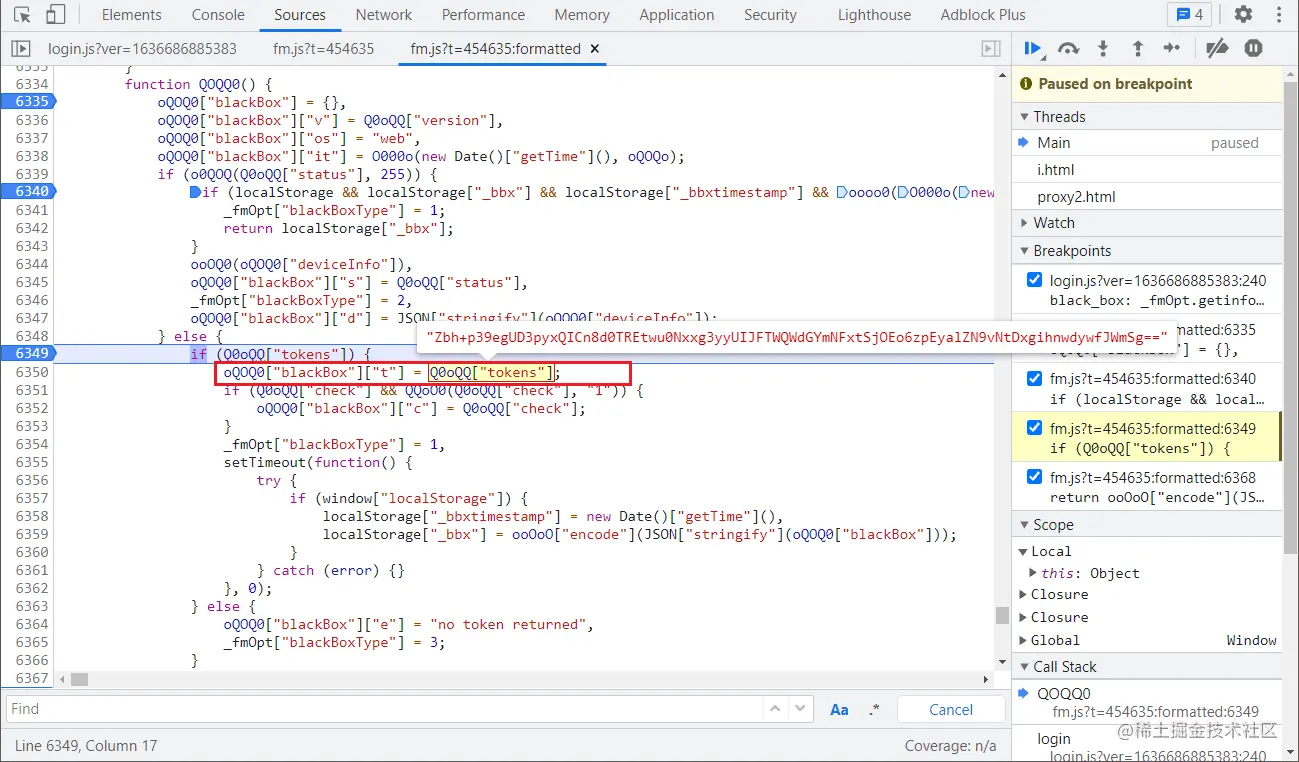Select the fm.js?t=454635 file tab
The width and height of the screenshot is (1299, 762).
[323, 48]
